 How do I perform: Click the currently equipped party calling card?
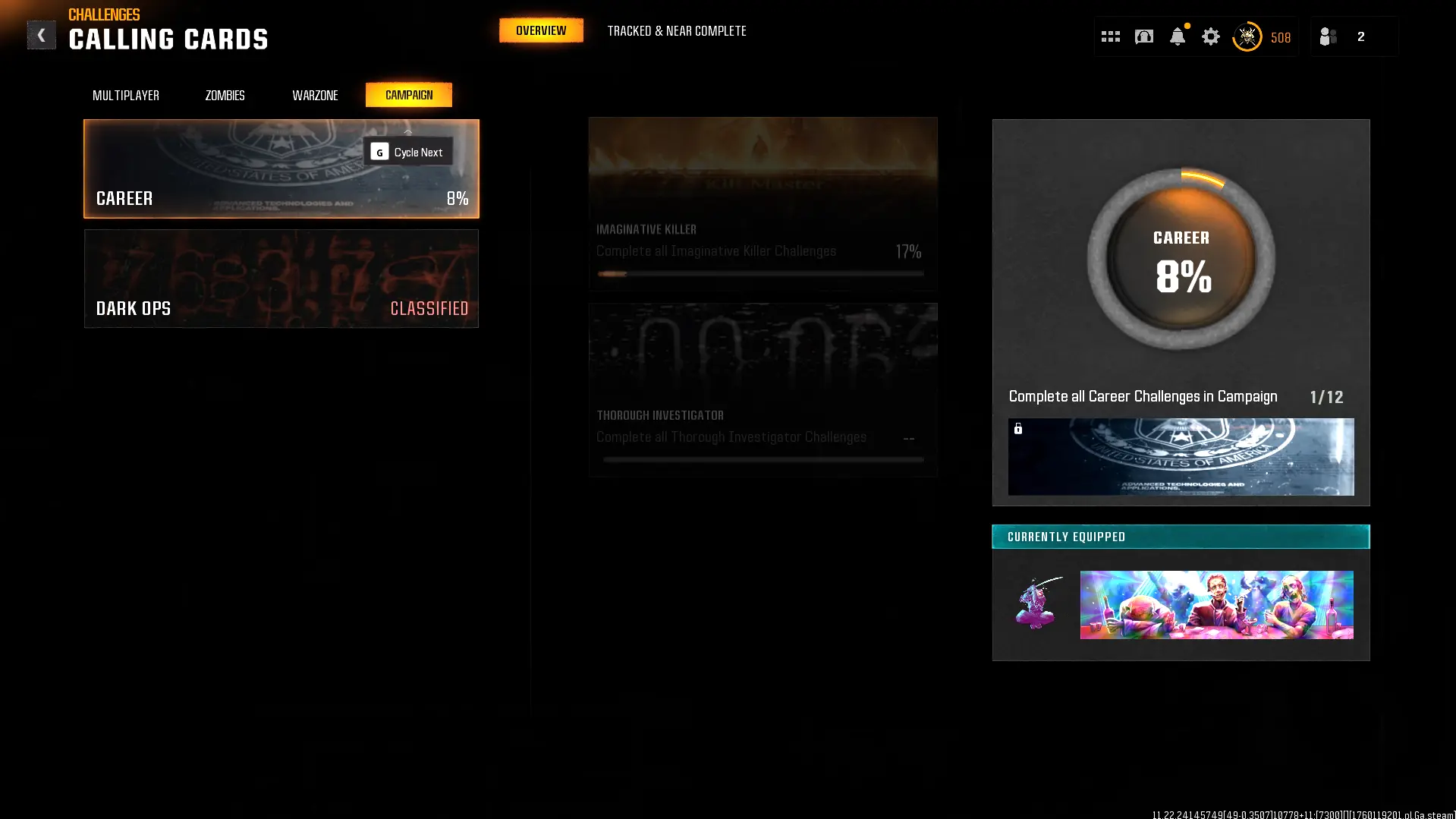[x=1215, y=604]
